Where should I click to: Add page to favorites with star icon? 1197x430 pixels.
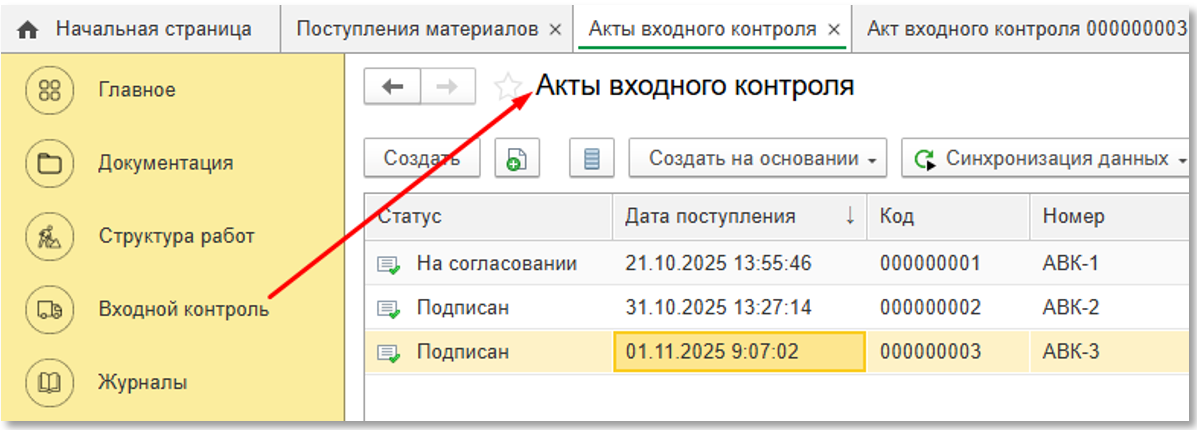(x=510, y=88)
